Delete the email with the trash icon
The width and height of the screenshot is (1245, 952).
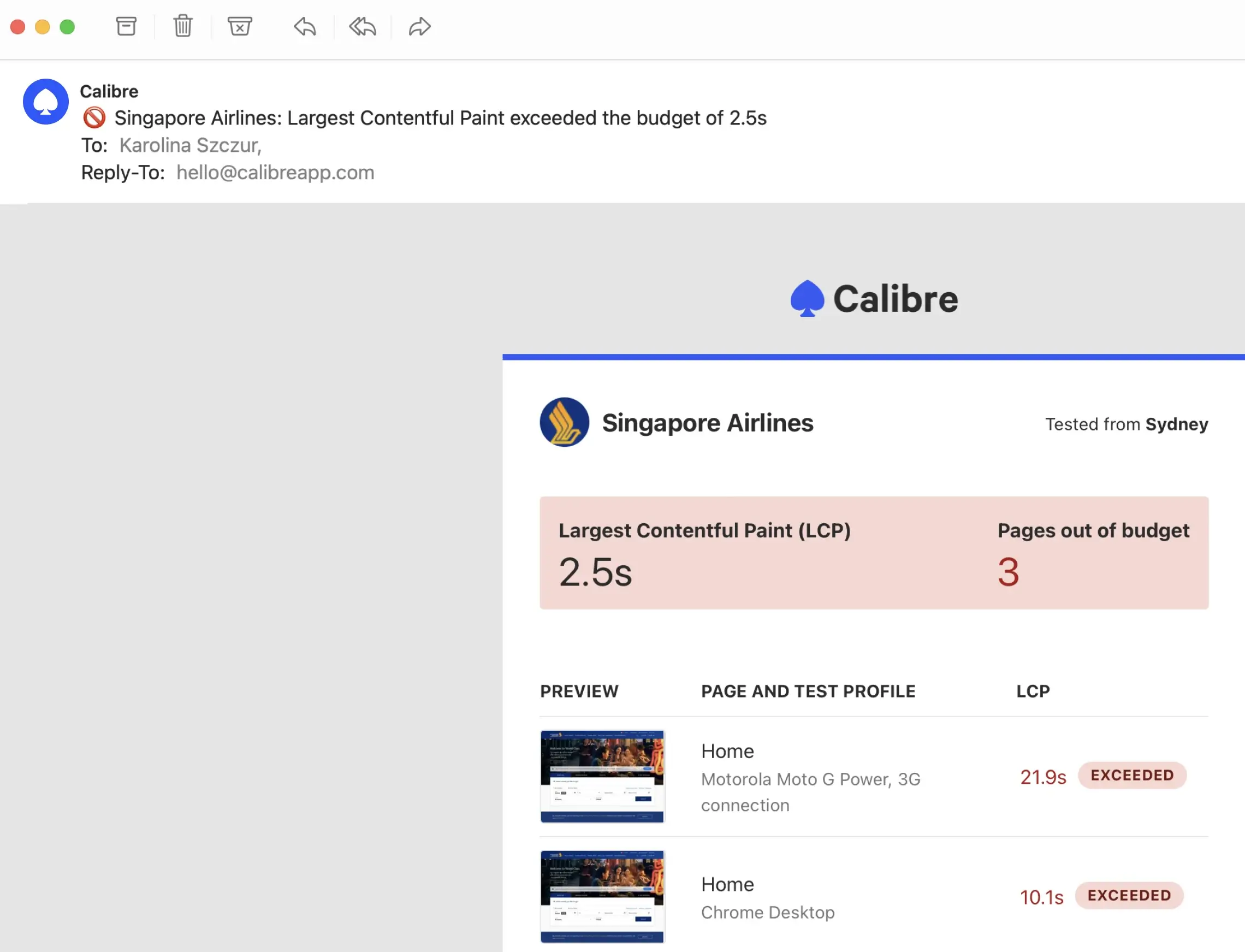point(182,26)
